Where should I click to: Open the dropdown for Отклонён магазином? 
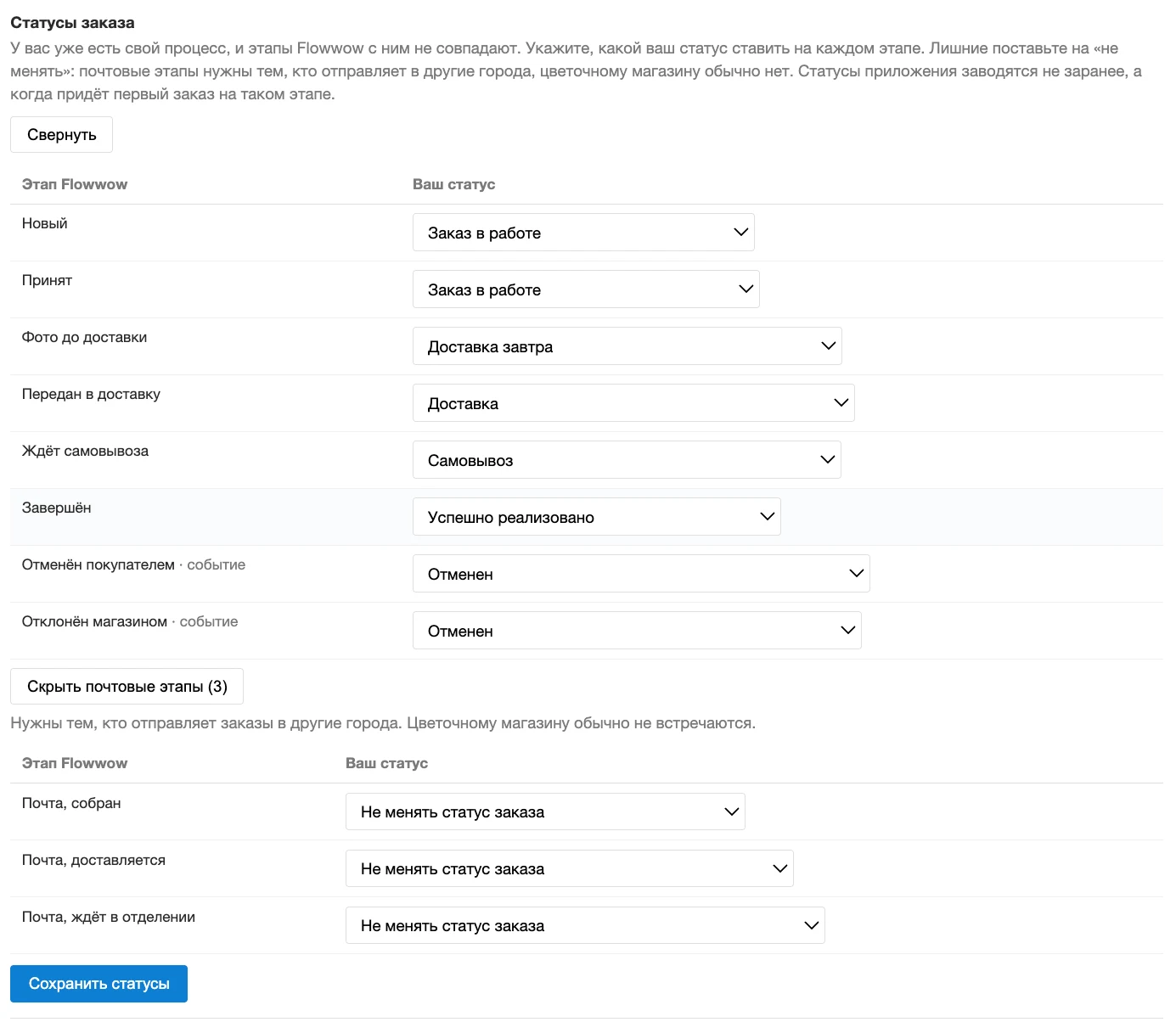pyautogui.click(x=637, y=631)
